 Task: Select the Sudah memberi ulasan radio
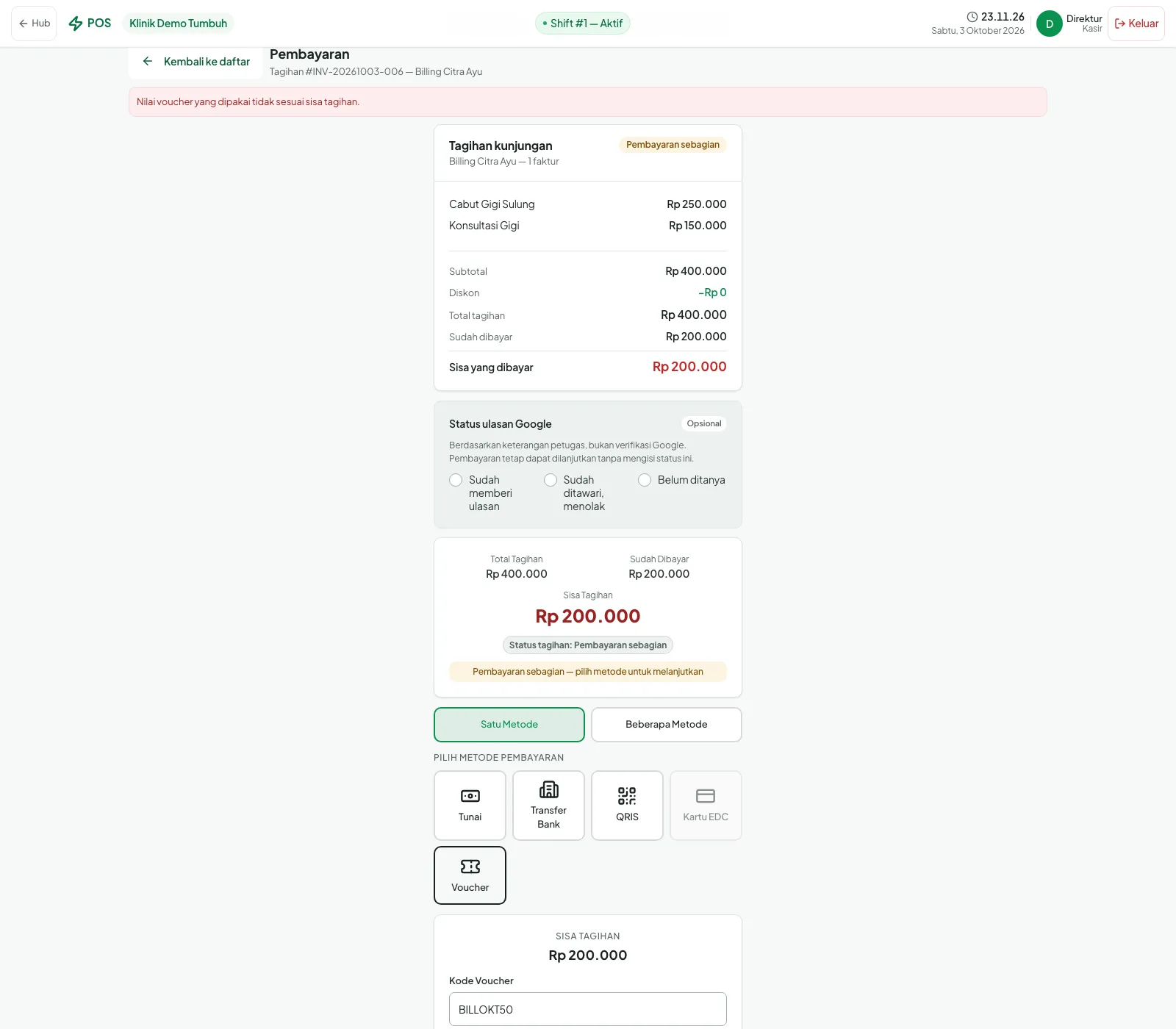456,480
